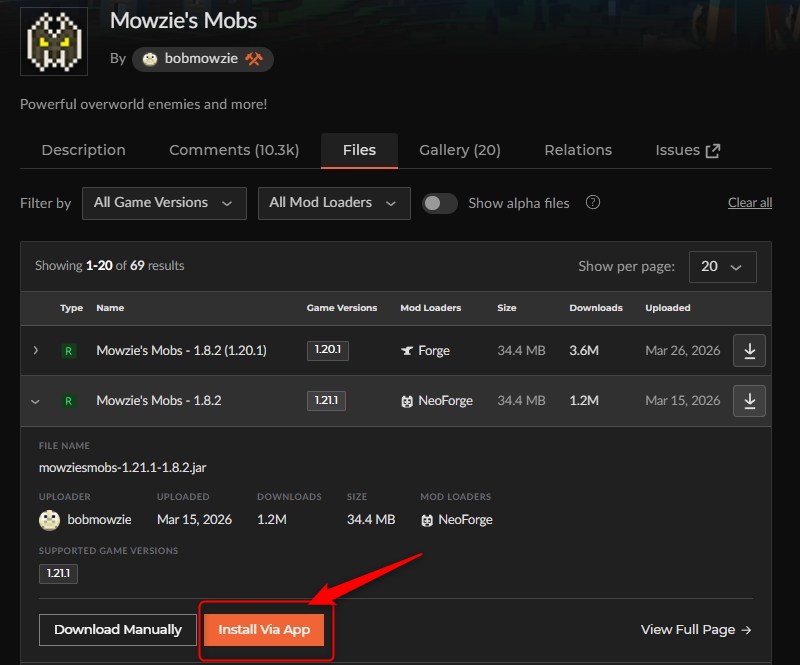800x665 pixels.
Task: Open the Gallery (20) tab
Action: coord(460,150)
